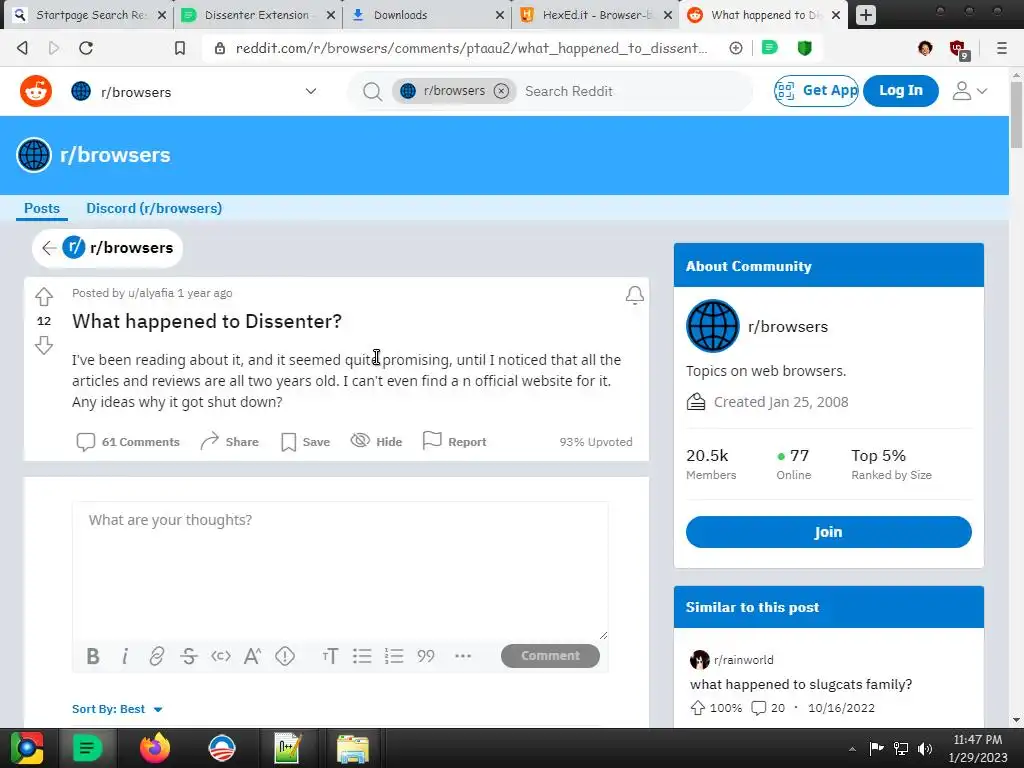Switch to Dissenter Extension tab
Viewport: 1024px width, 768px height.
[x=259, y=15]
